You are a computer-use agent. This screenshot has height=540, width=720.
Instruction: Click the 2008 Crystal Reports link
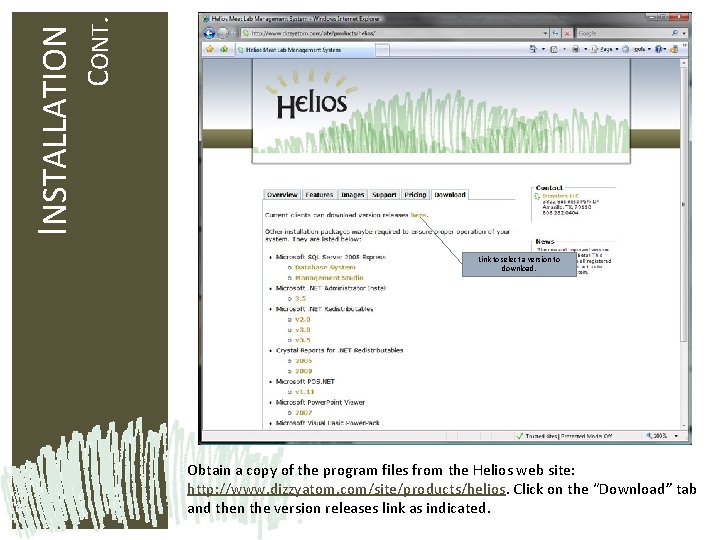click(x=304, y=371)
